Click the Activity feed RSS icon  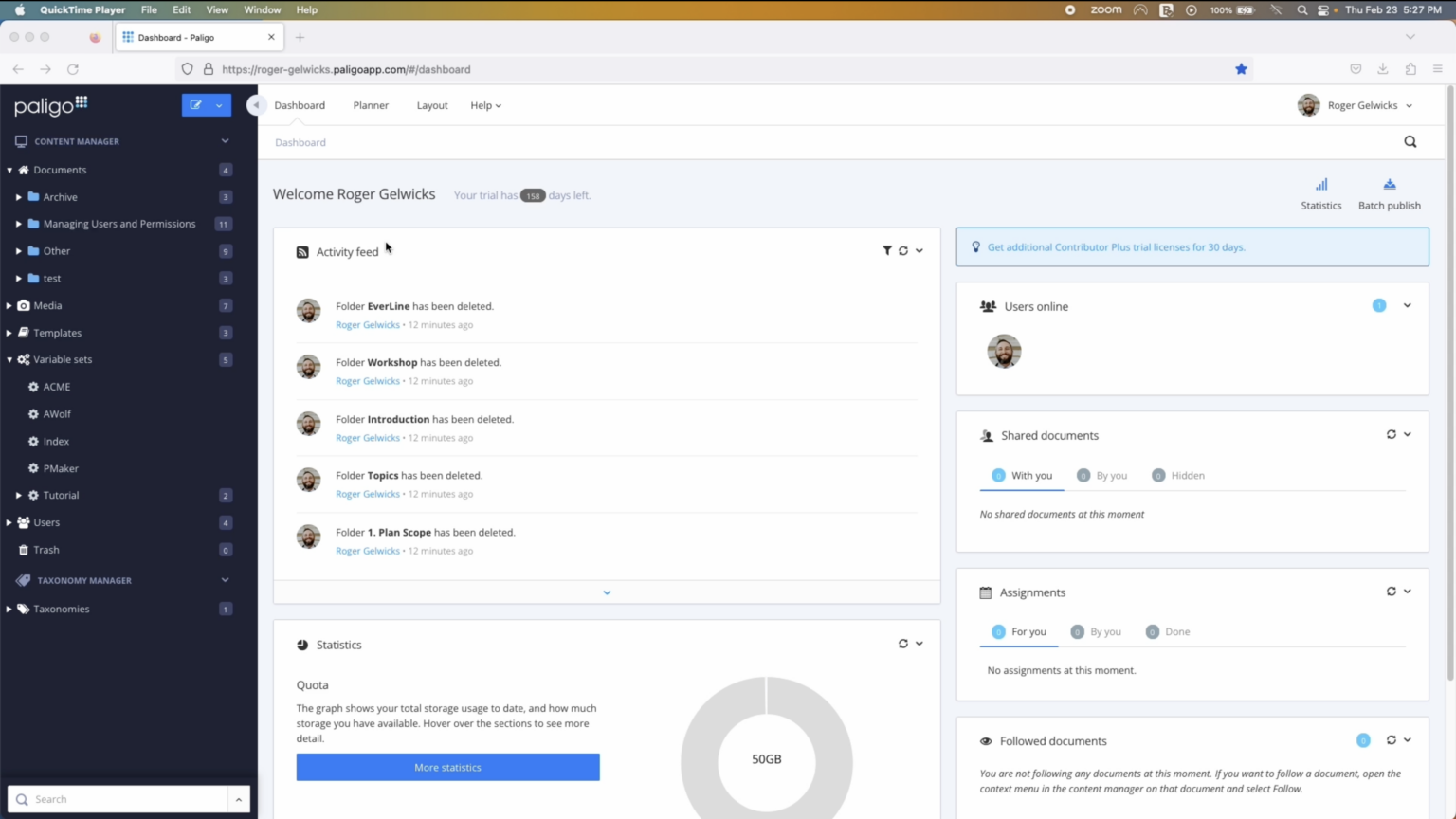tap(302, 252)
